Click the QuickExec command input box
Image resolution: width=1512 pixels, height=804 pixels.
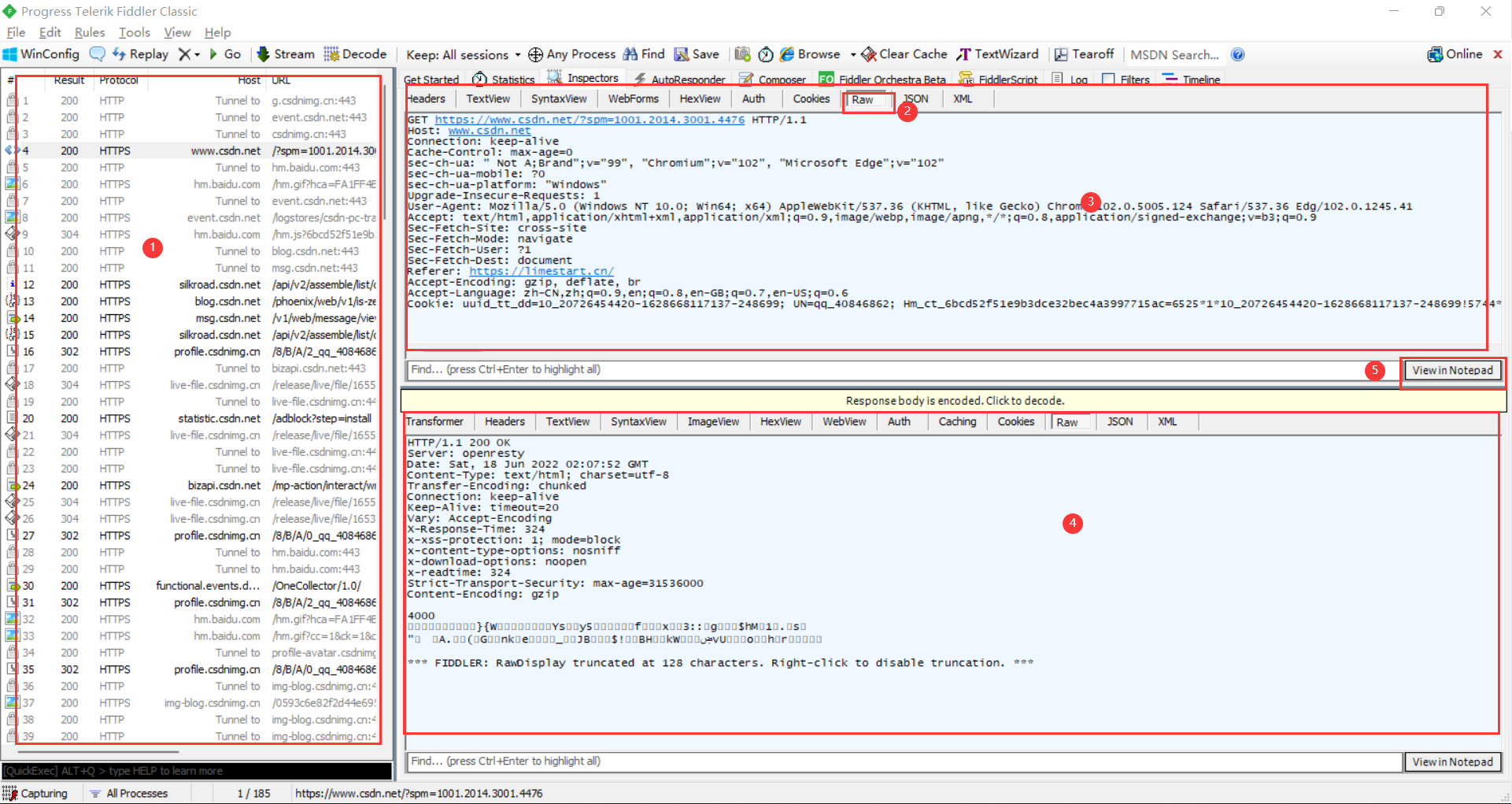tap(196, 770)
